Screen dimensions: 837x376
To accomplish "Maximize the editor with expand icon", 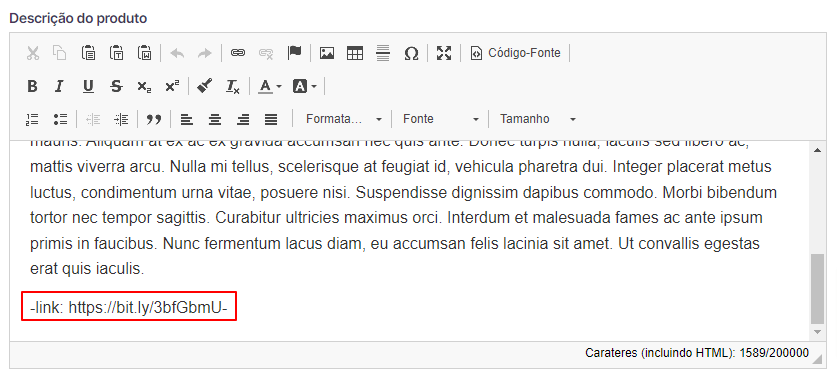I will (444, 53).
